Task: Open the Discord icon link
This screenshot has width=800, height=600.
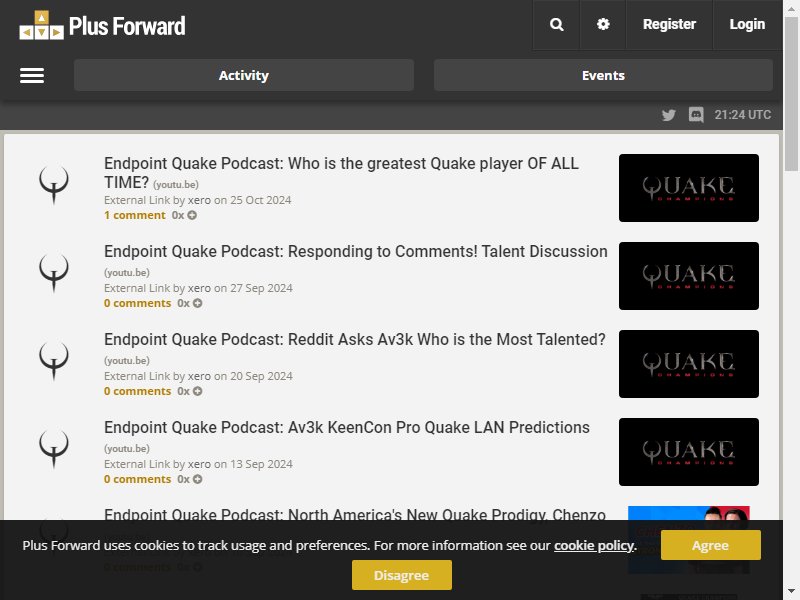Action: (x=696, y=115)
